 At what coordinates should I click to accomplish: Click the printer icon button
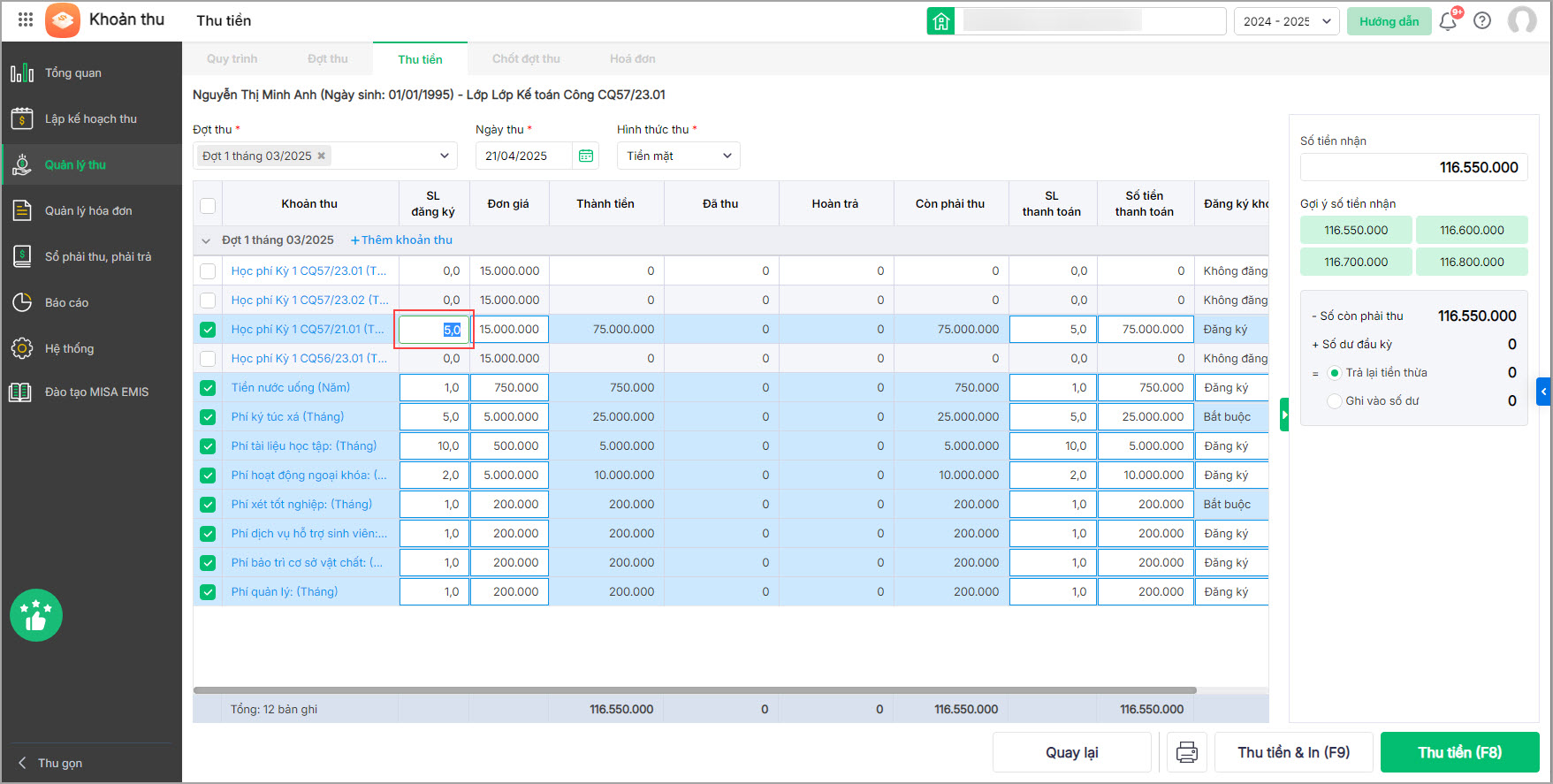(1186, 752)
